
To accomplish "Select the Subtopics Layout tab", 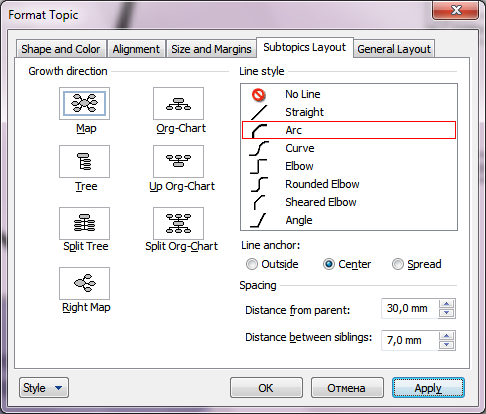I will click(x=305, y=47).
